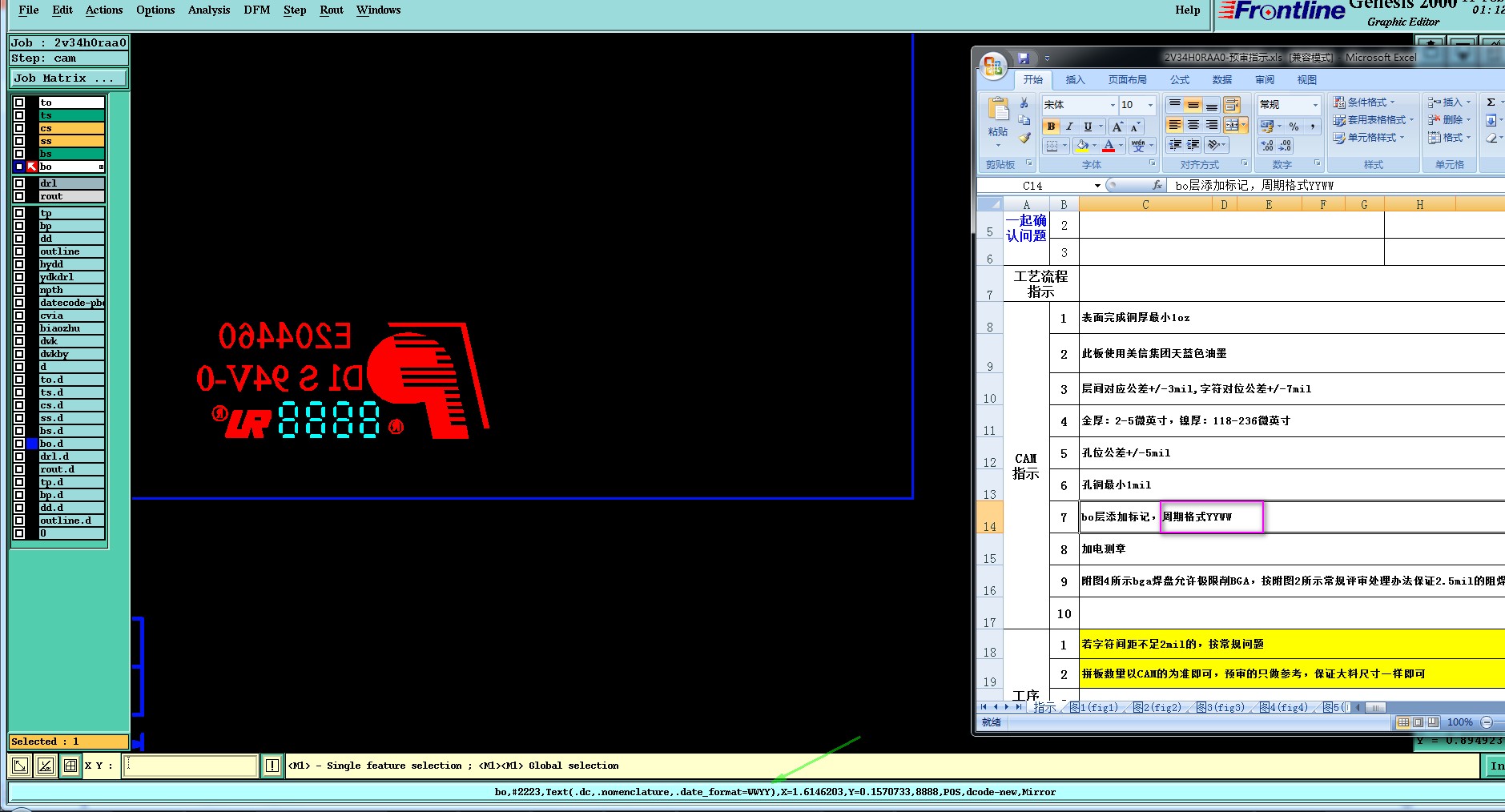Viewport: 1505px width, 812px height.
Task: Open the Rout menu in Genesis
Action: pyautogui.click(x=332, y=10)
